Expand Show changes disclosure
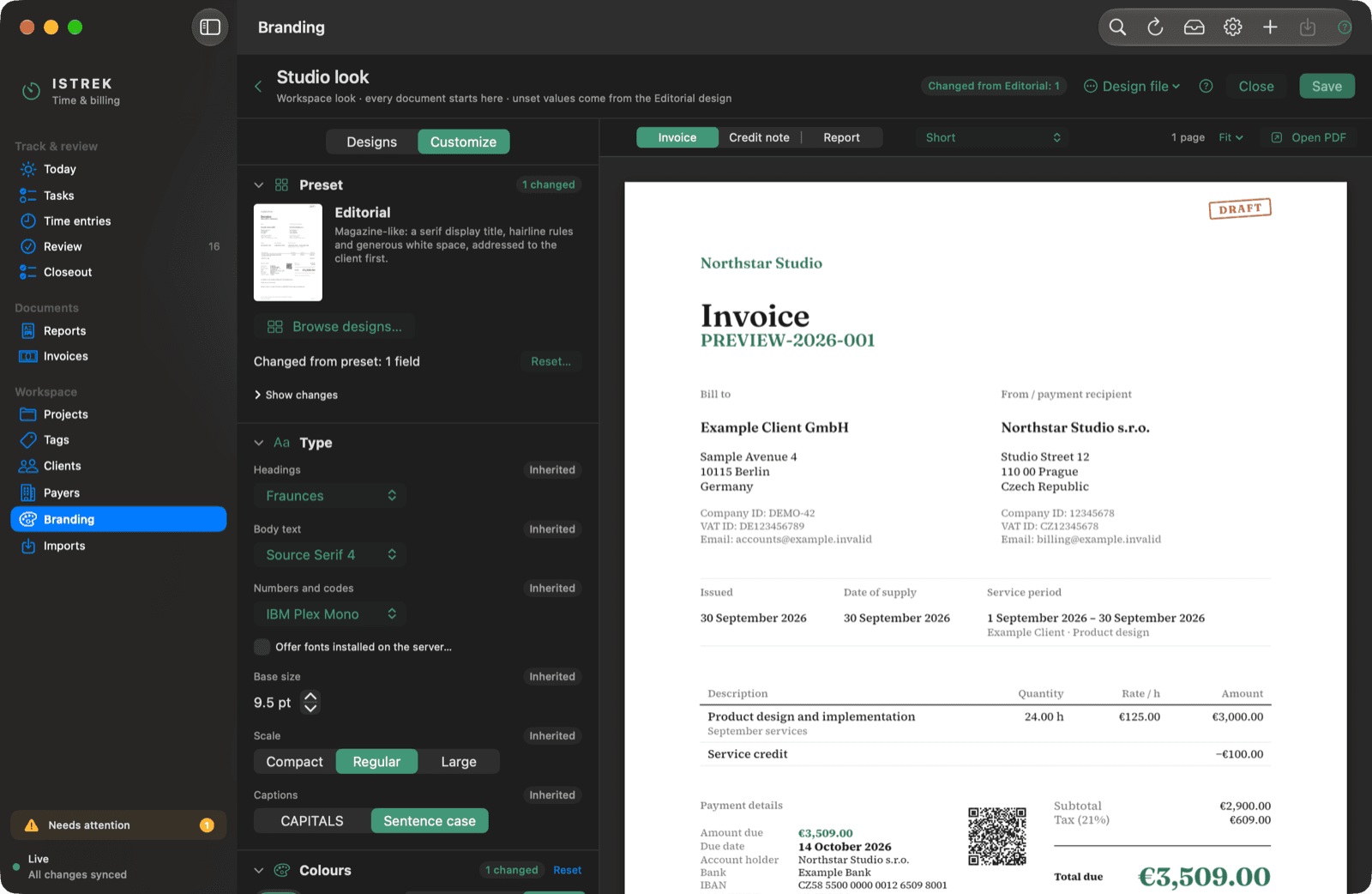The height and width of the screenshot is (894, 1372). (296, 395)
